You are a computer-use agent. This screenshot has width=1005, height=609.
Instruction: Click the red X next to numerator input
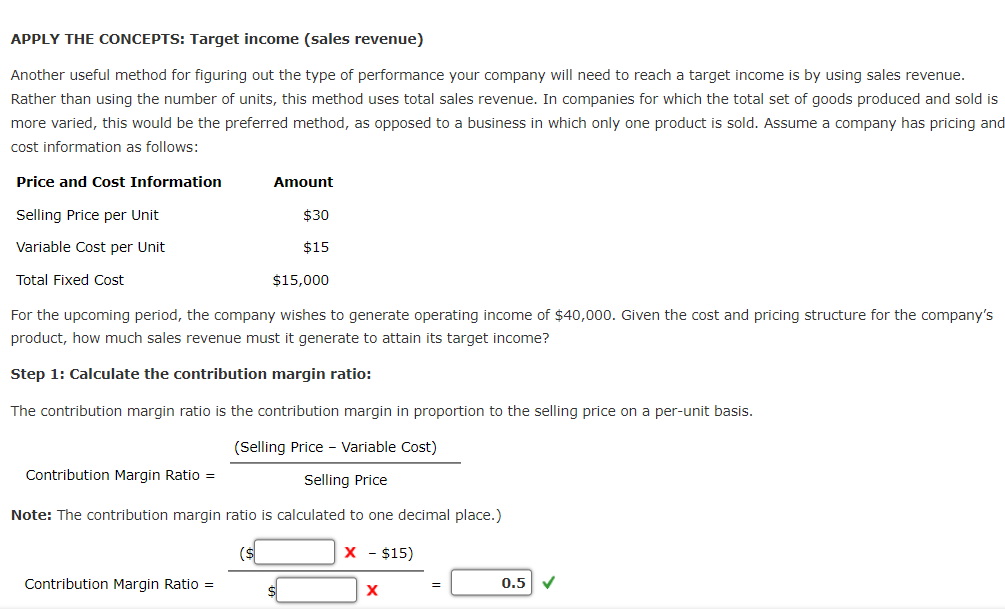pos(350,553)
